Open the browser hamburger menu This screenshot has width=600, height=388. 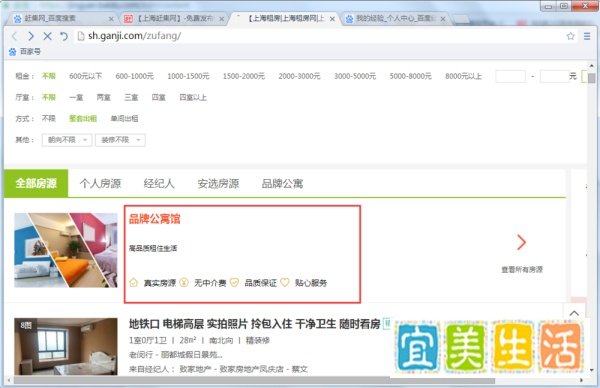coord(587,36)
